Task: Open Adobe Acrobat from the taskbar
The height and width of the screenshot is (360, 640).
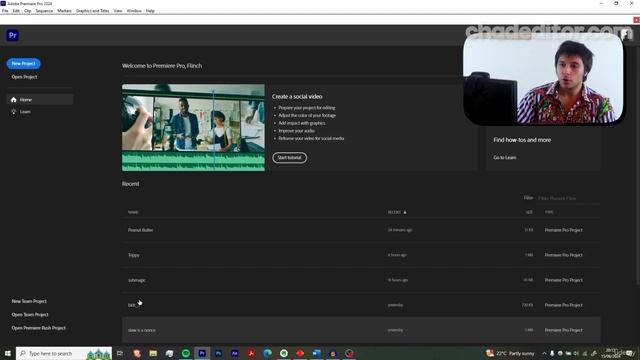Action: [251, 353]
